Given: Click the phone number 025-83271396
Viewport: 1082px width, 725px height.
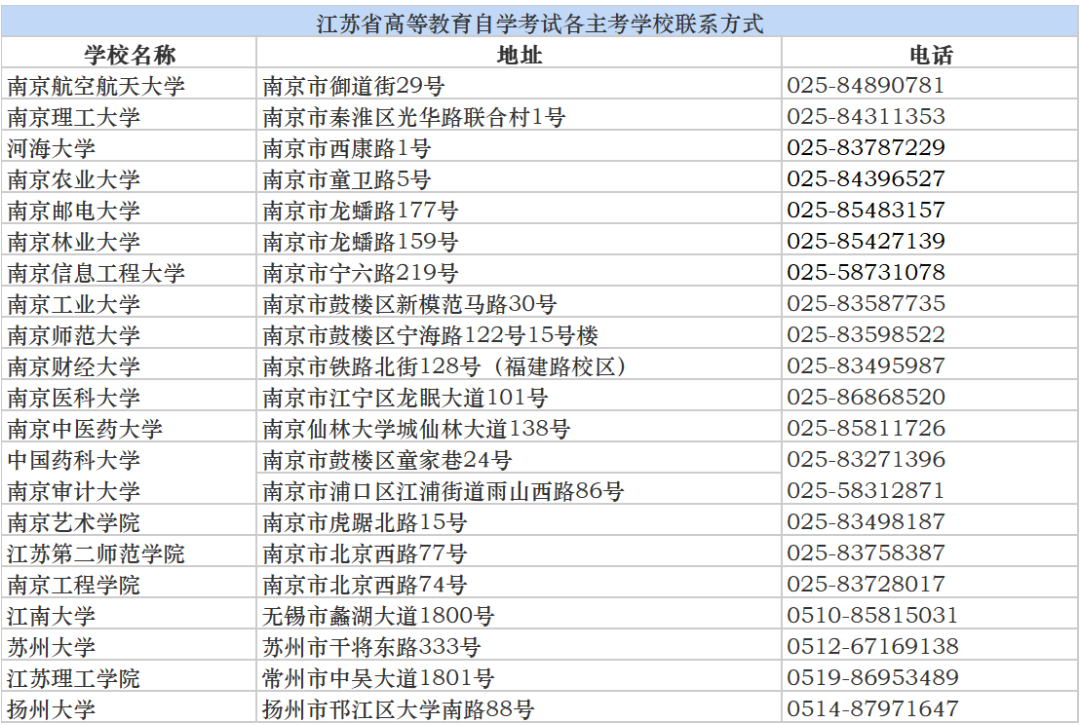Looking at the screenshot, I should 865,459.
